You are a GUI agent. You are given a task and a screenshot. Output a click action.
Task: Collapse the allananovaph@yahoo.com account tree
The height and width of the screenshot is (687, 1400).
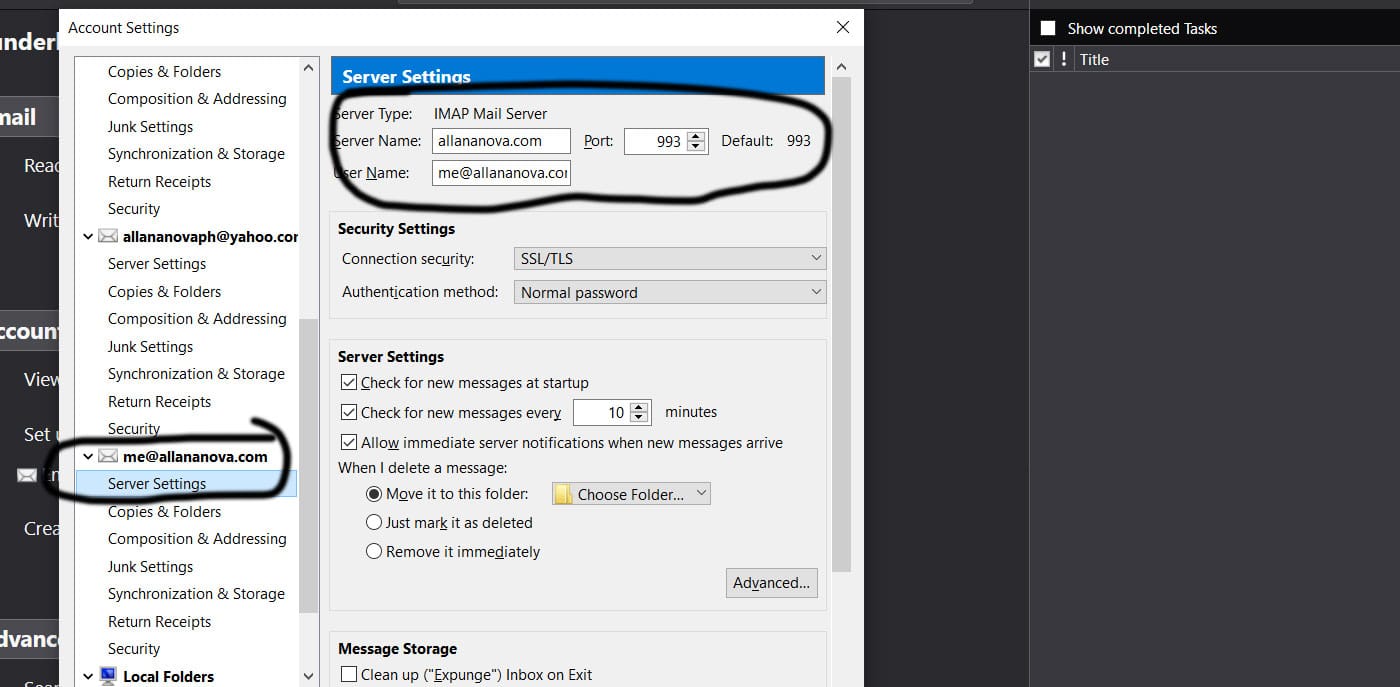pyautogui.click(x=88, y=237)
